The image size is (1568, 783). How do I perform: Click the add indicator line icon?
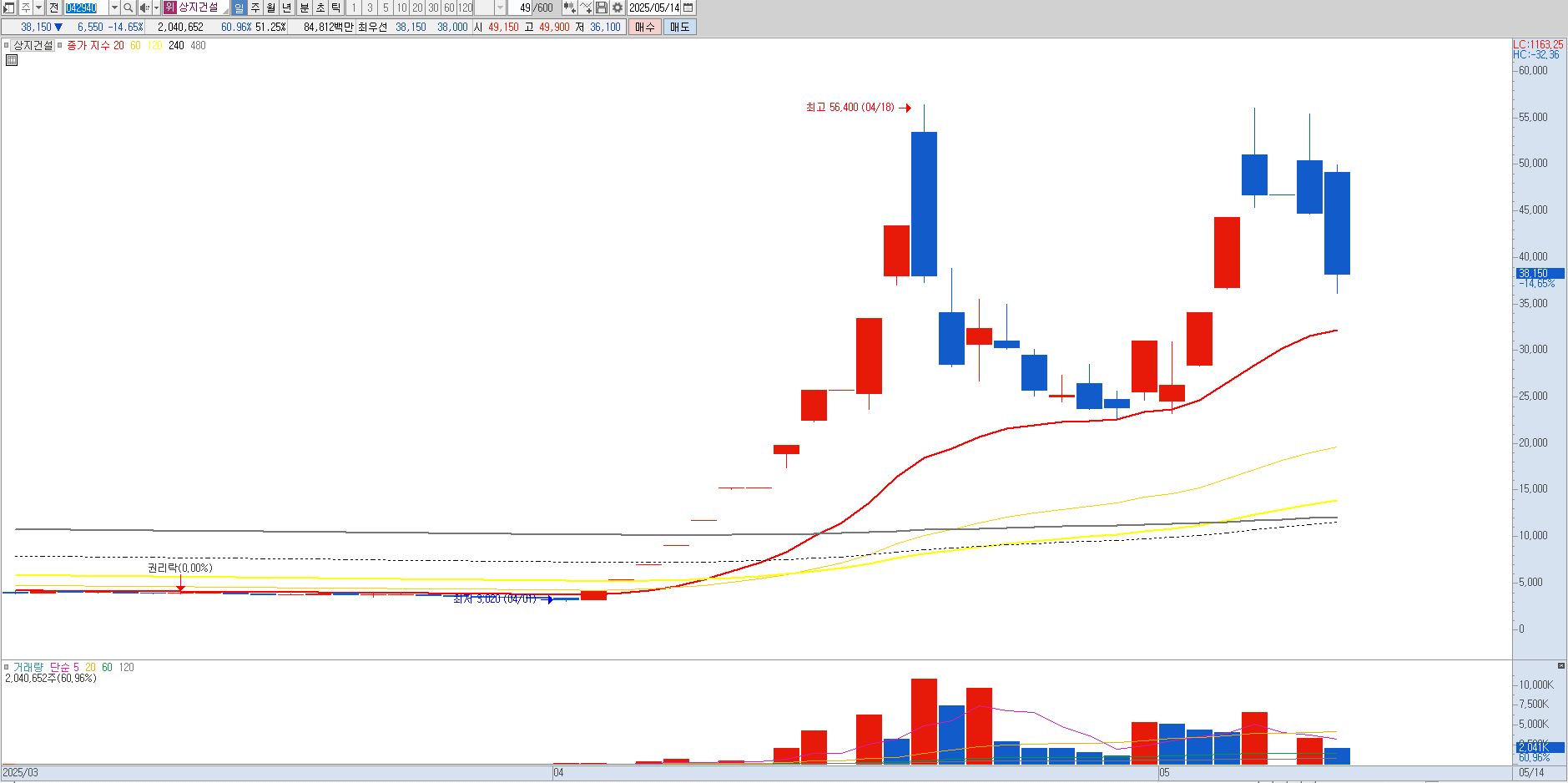point(586,8)
